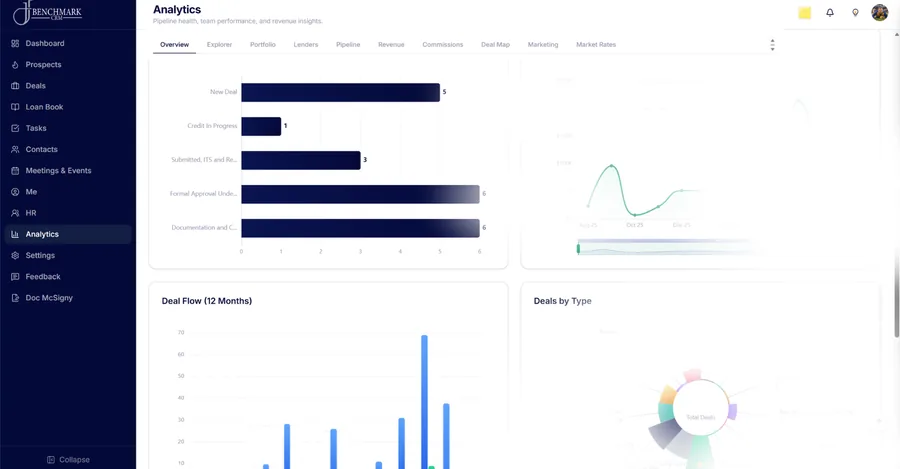Switch to the Market Rates tab
The width and height of the screenshot is (900, 469).
[x=596, y=45]
